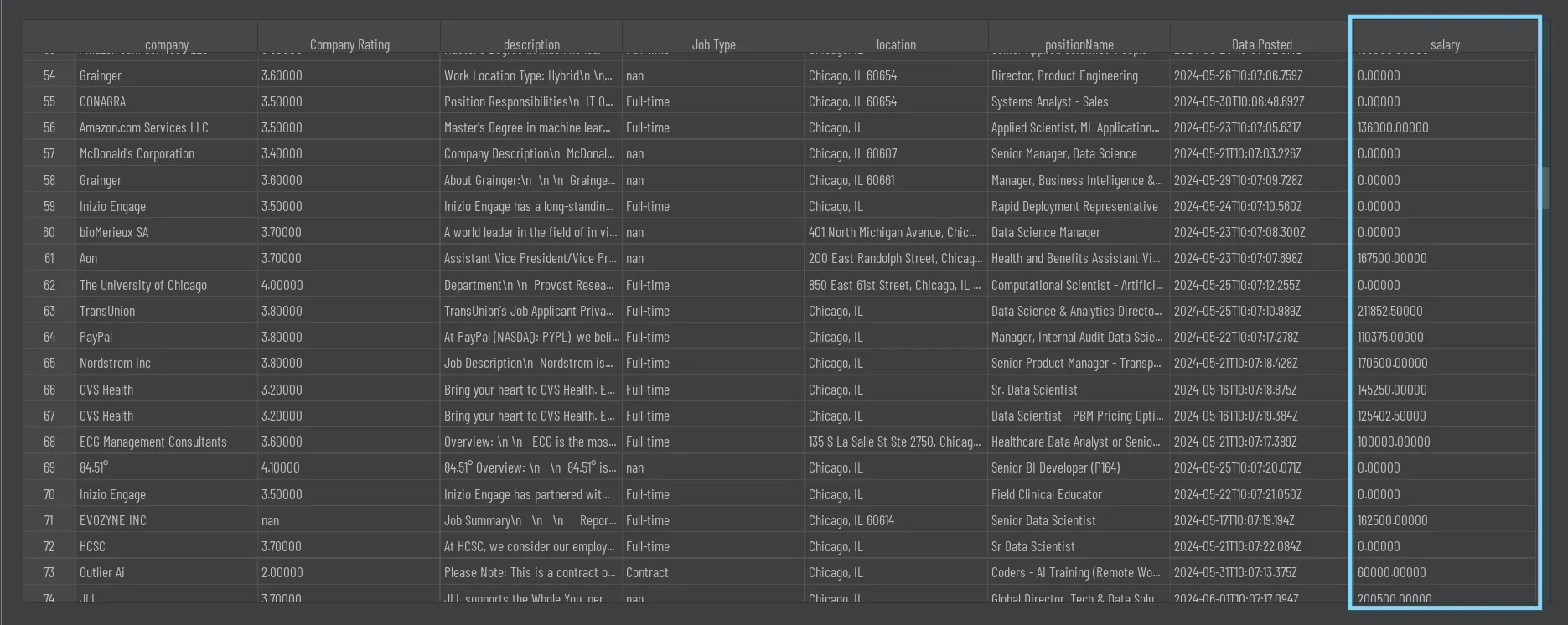Click Senior BI Developer (P164) cell

pos(1079,467)
